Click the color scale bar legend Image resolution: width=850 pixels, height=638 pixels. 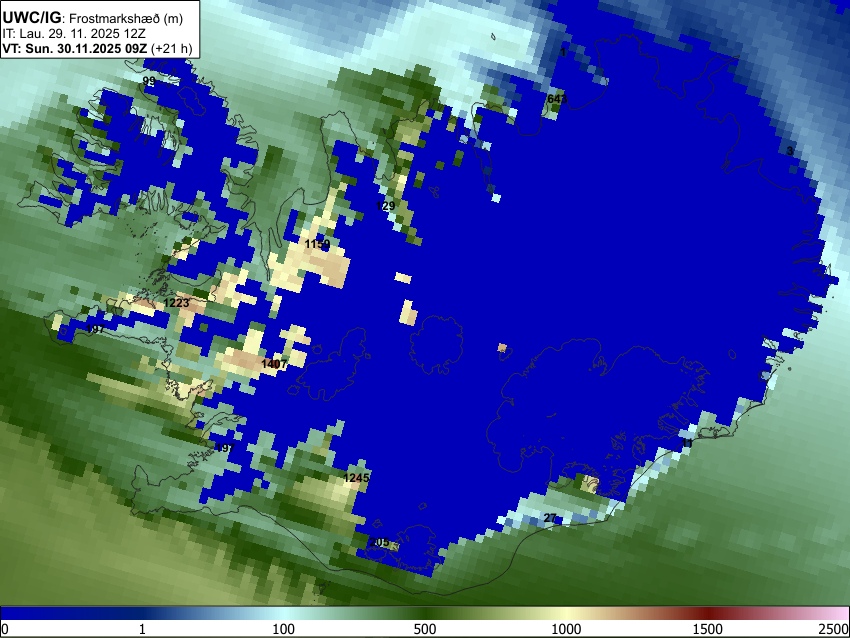pyautogui.click(x=425, y=613)
